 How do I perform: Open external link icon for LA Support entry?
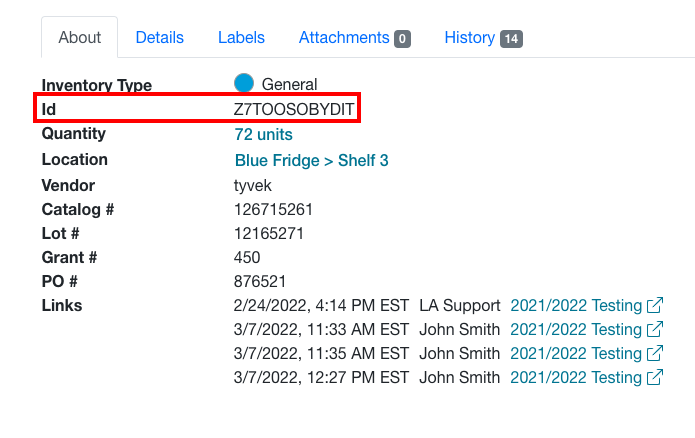pos(655,305)
